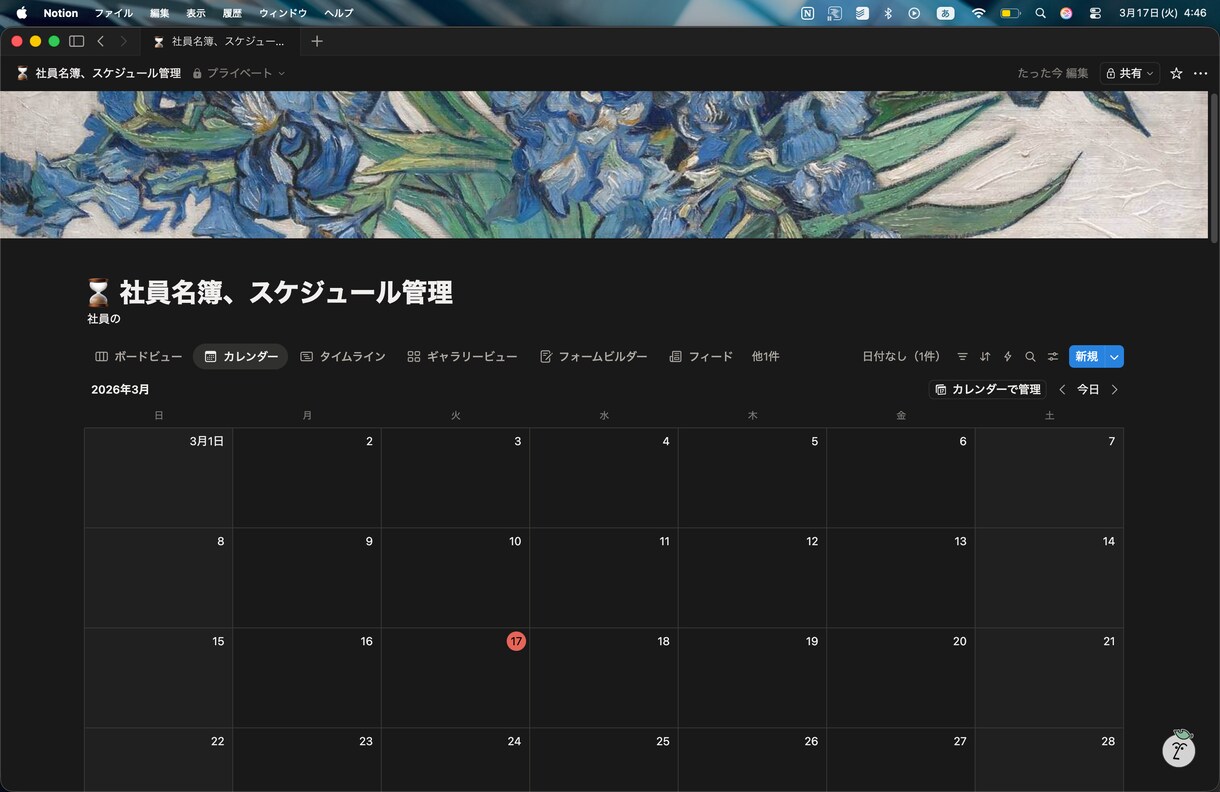Screen dimensions: 1220x792
Task: Go forward with the right arrow
Action: click(x=123, y=41)
